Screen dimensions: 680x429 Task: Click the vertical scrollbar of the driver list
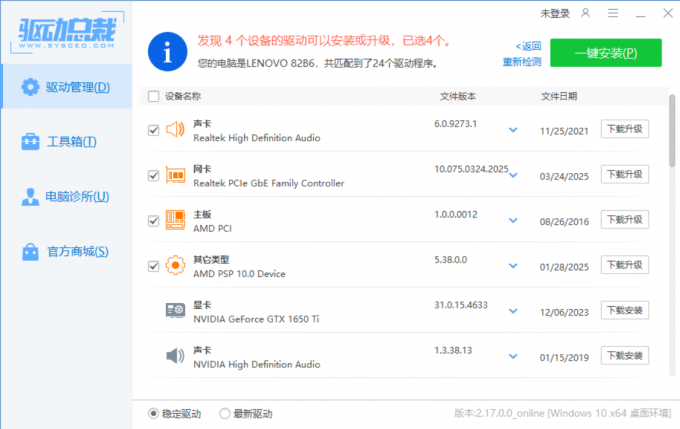(x=672, y=130)
